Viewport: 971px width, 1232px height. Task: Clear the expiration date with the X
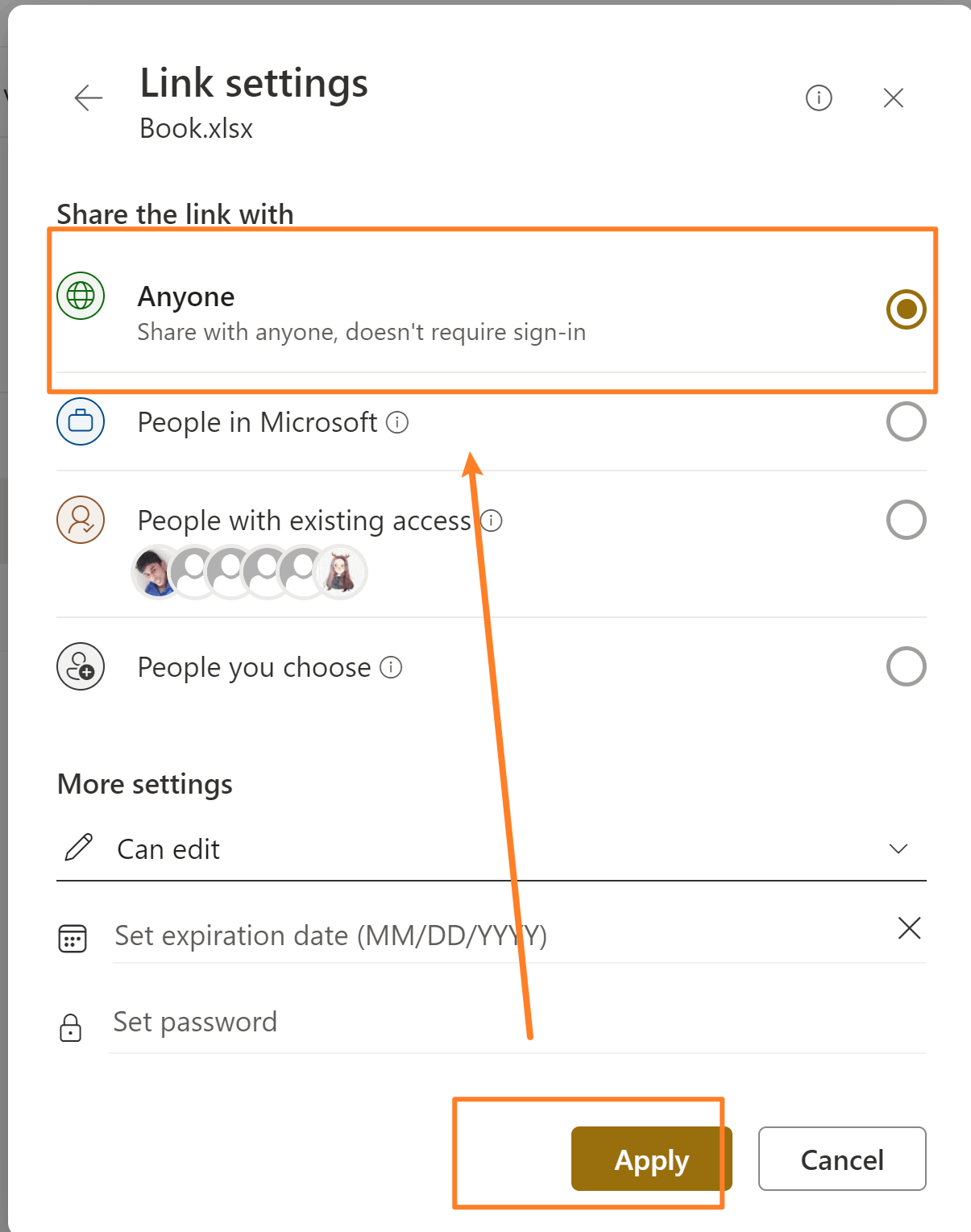(x=909, y=928)
